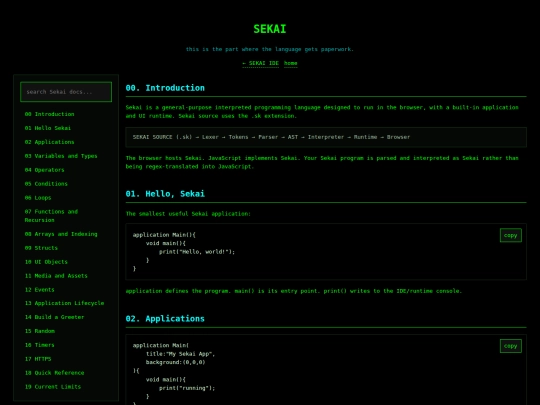
Task: Open 01 Hello Sekai in sidebar
Action: coord(48,128)
